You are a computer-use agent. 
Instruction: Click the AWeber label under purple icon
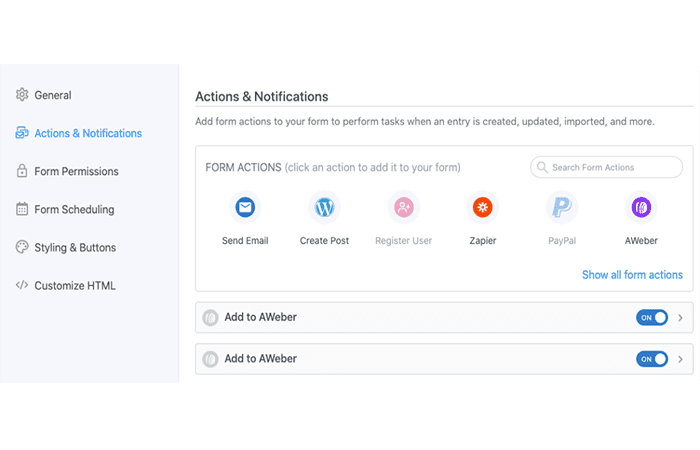coord(641,241)
